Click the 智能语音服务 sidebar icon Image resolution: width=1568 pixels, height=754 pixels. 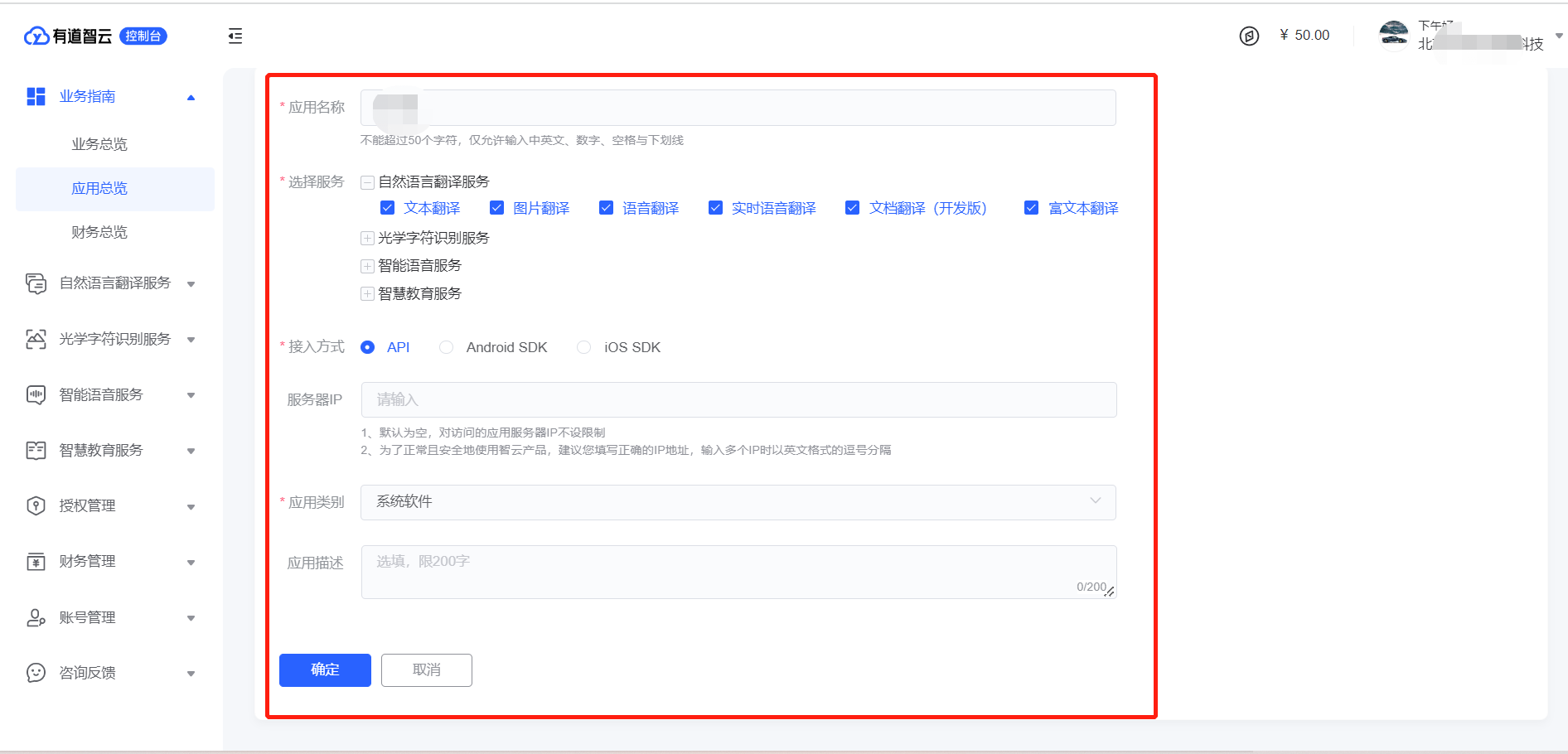pyautogui.click(x=36, y=394)
